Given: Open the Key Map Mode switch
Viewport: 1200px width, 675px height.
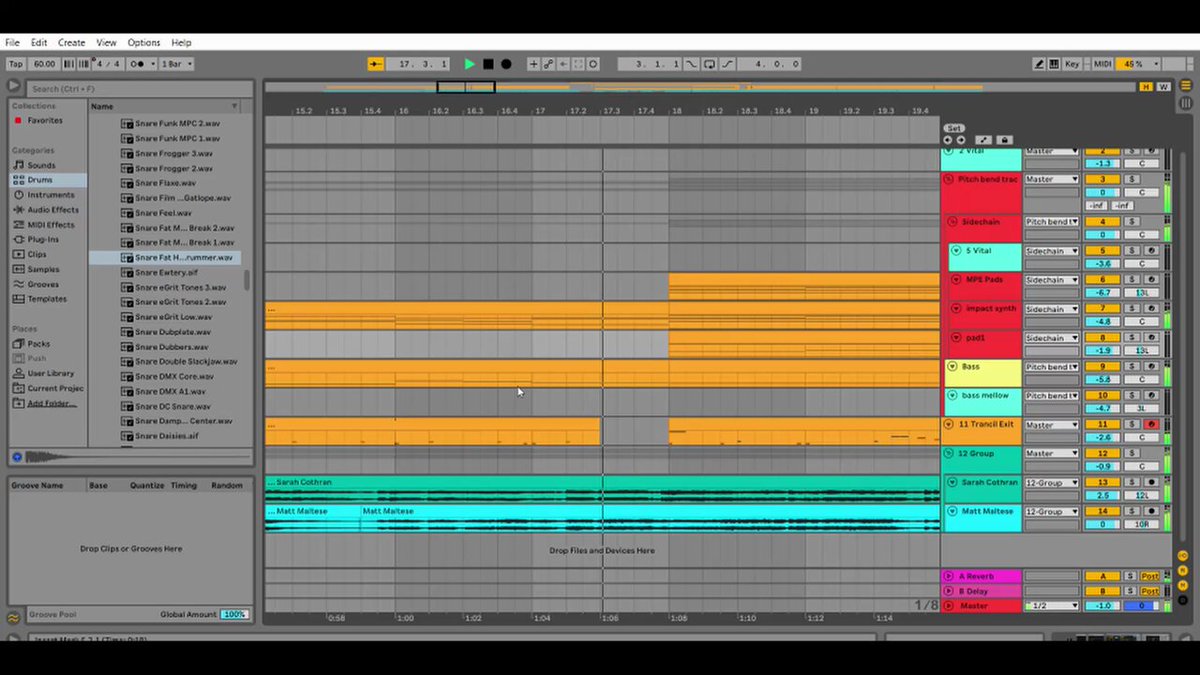Looking at the screenshot, I should (1072, 64).
